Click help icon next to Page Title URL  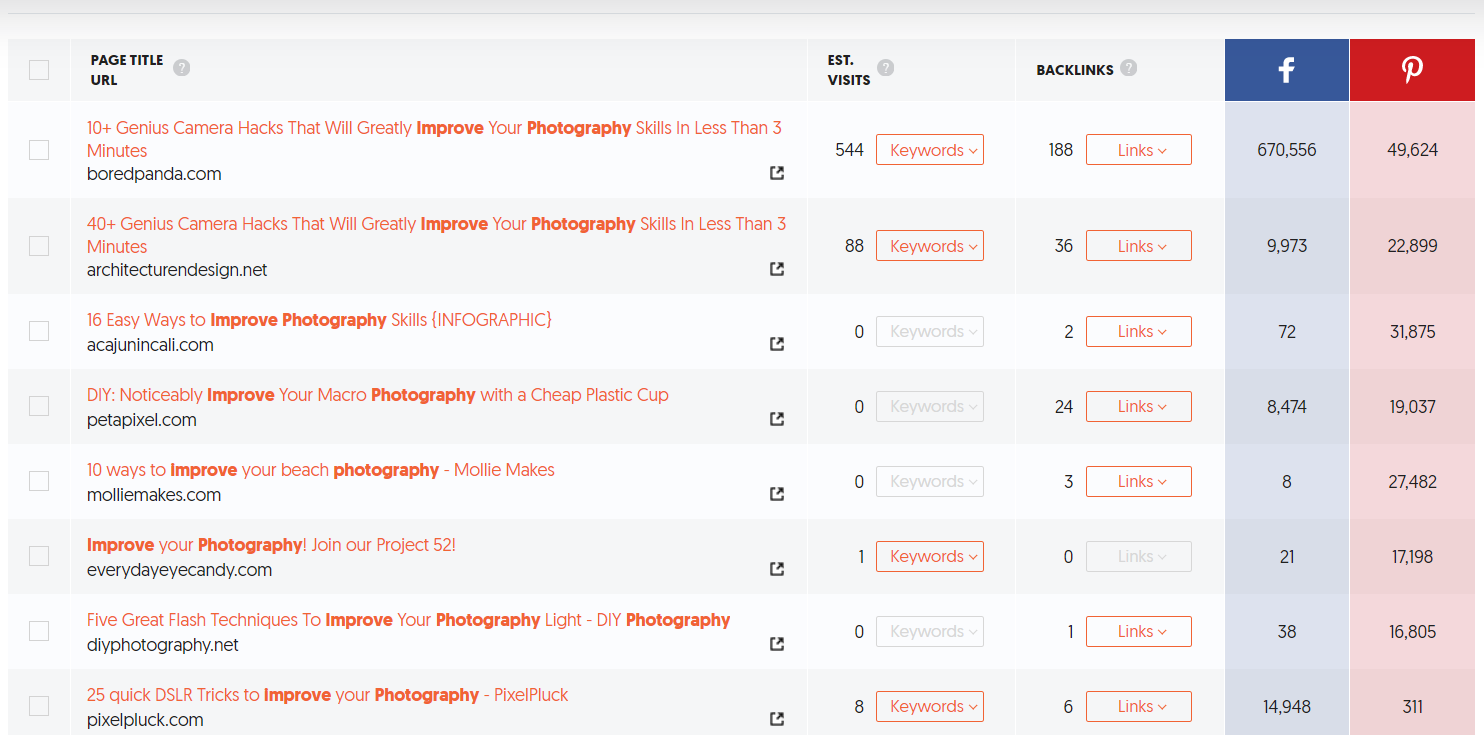181,68
